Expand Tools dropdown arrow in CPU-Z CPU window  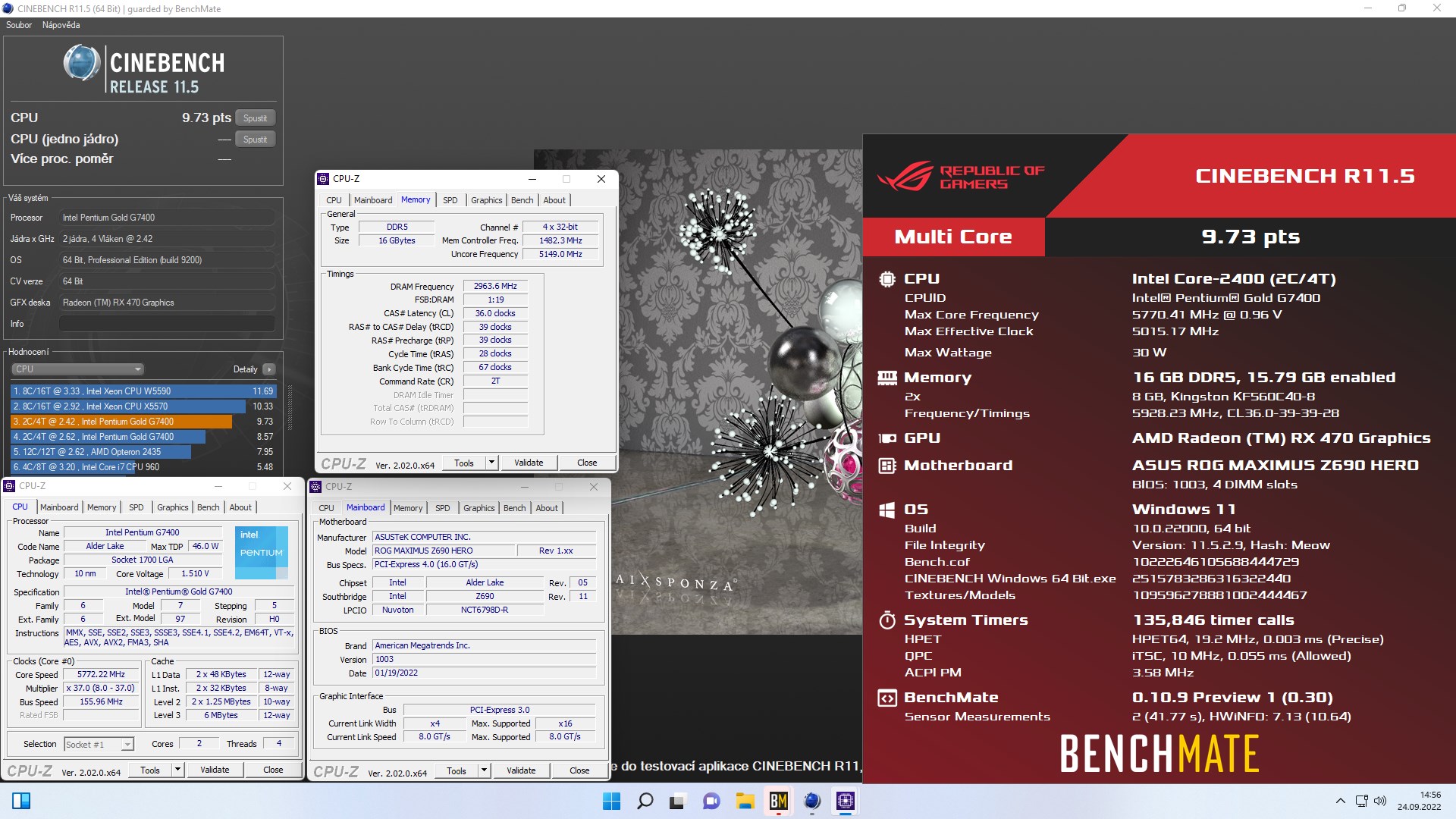[177, 770]
